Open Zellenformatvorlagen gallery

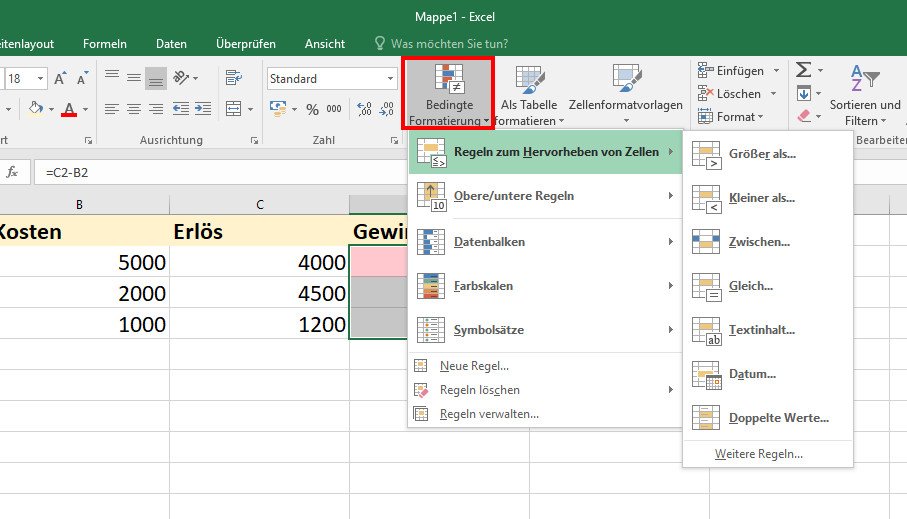(625, 95)
